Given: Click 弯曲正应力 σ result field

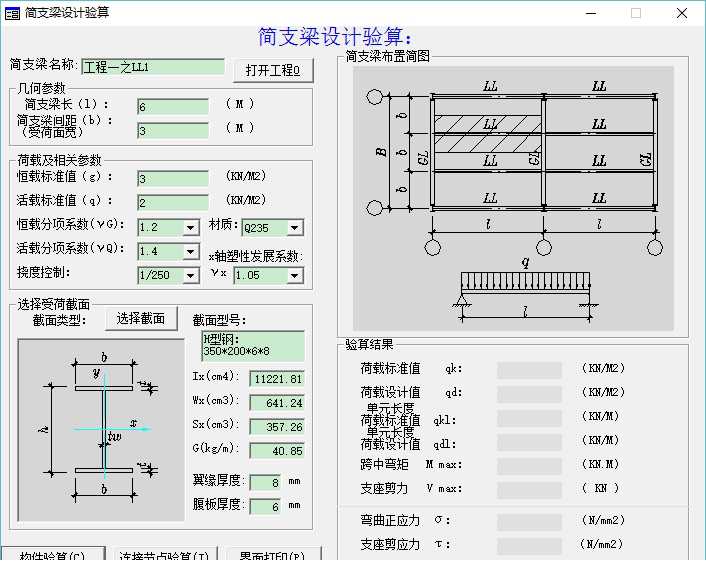Looking at the screenshot, I should 529,522.
